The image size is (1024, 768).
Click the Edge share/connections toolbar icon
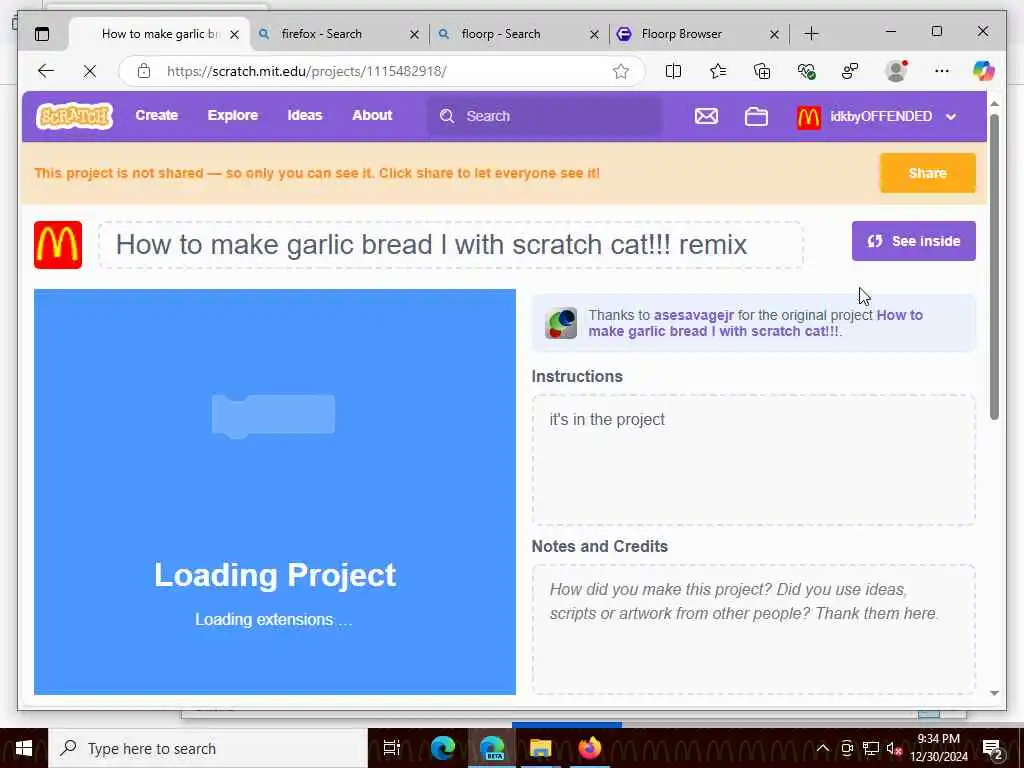tap(850, 71)
